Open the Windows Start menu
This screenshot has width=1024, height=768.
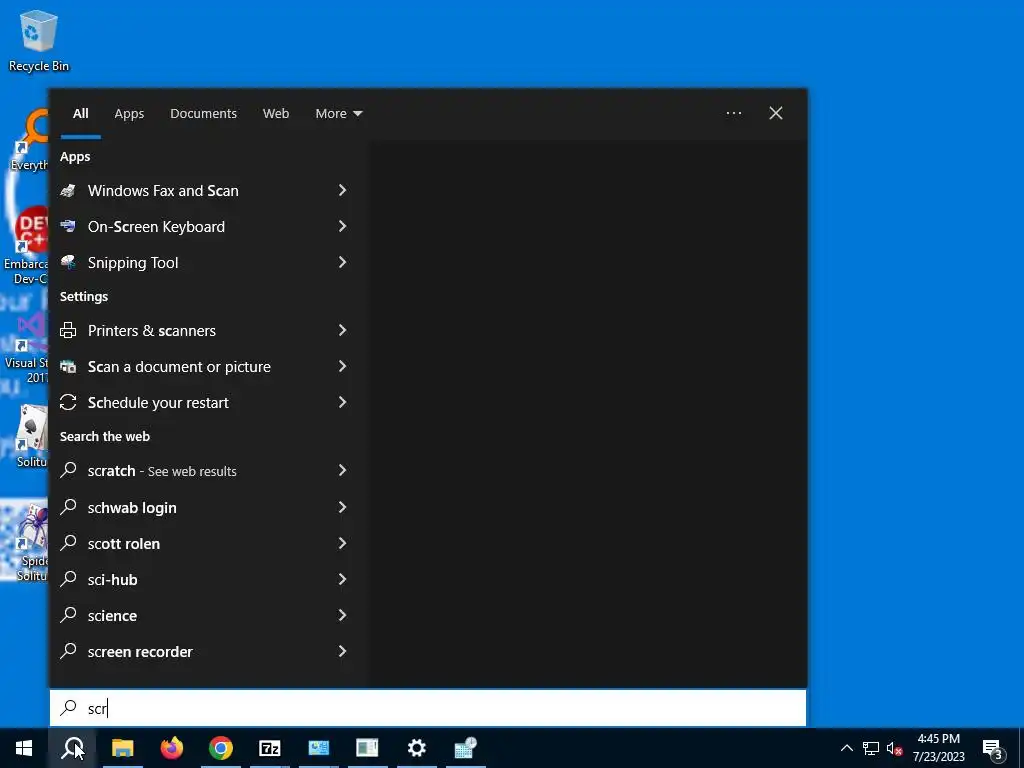[x=24, y=748]
